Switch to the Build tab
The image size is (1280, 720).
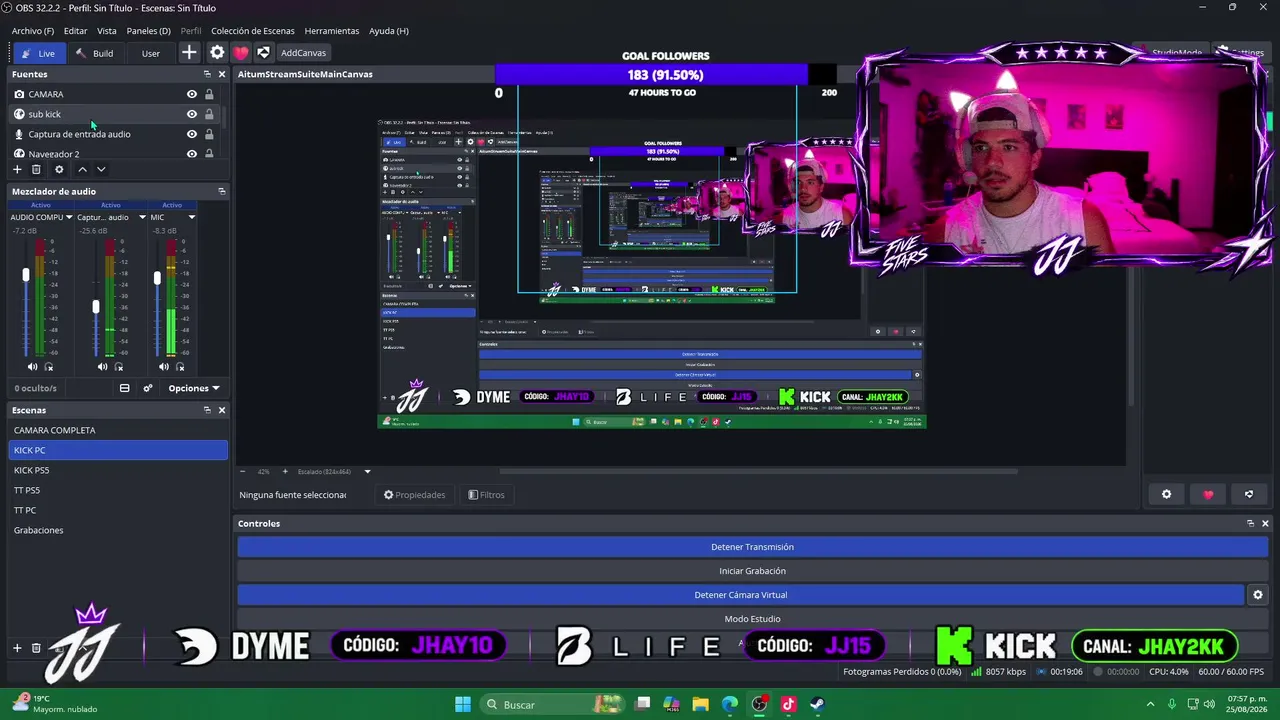(x=94, y=53)
